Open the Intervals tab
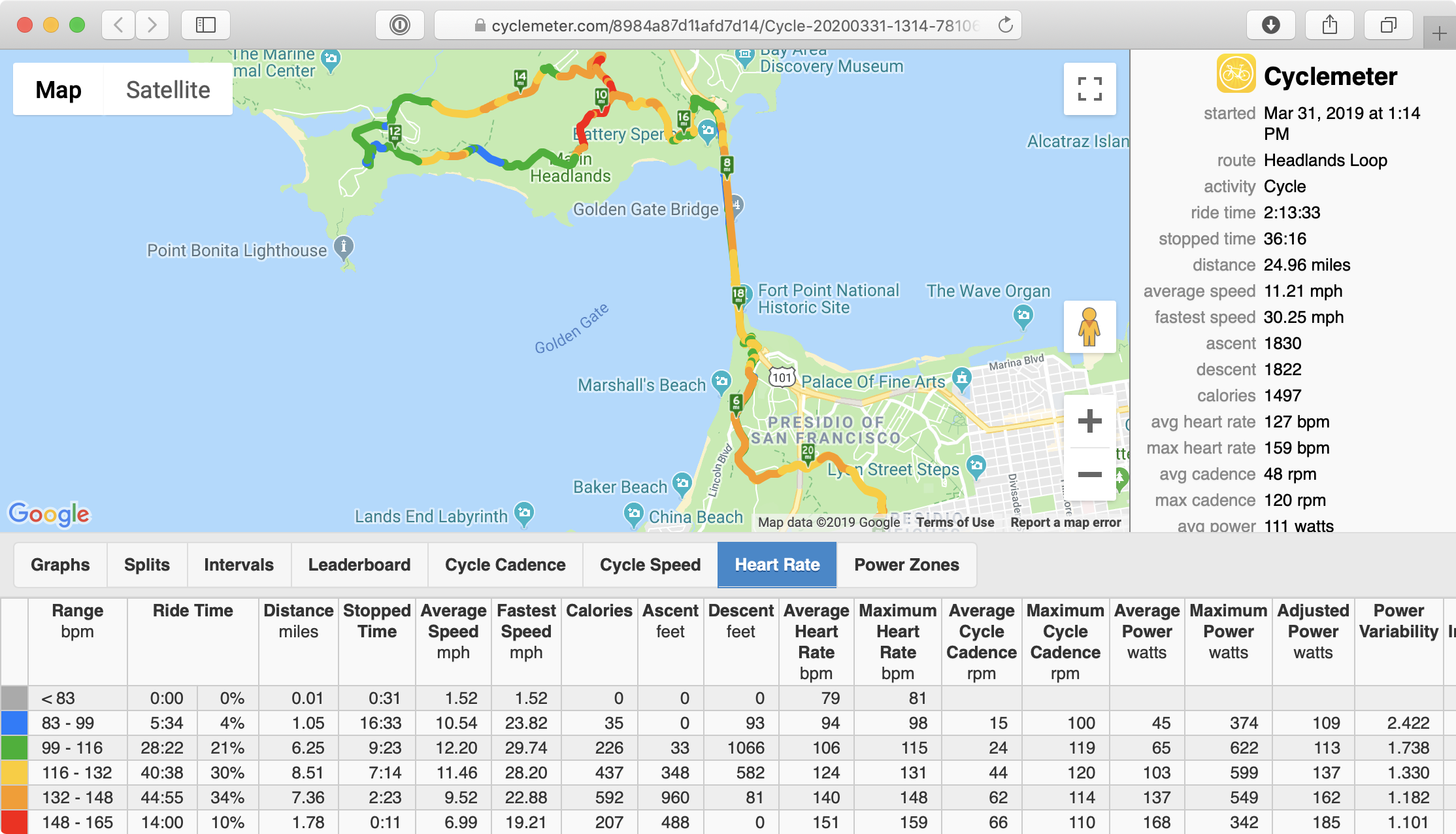Screen dimensions: 1456x834 (x=239, y=565)
